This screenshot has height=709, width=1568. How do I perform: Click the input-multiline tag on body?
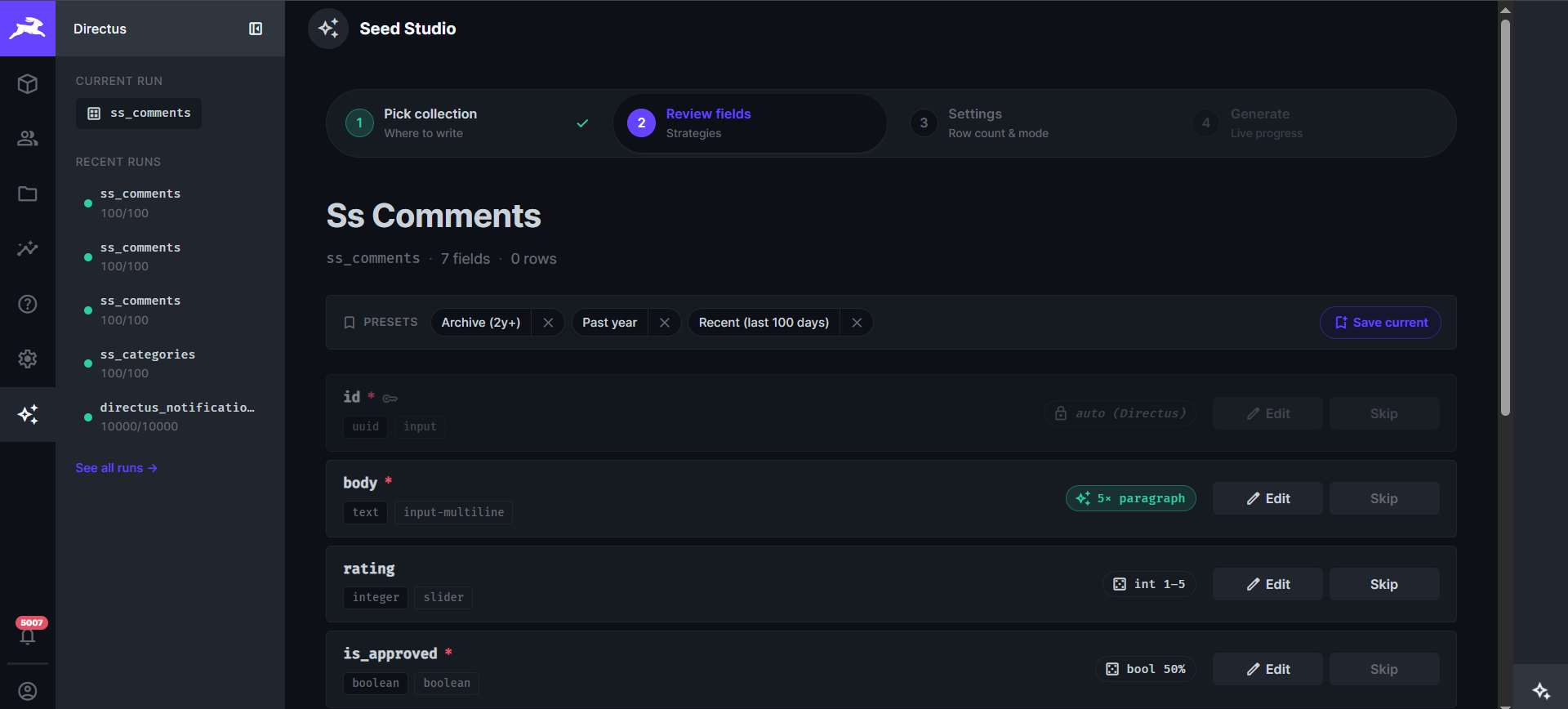[x=453, y=512]
